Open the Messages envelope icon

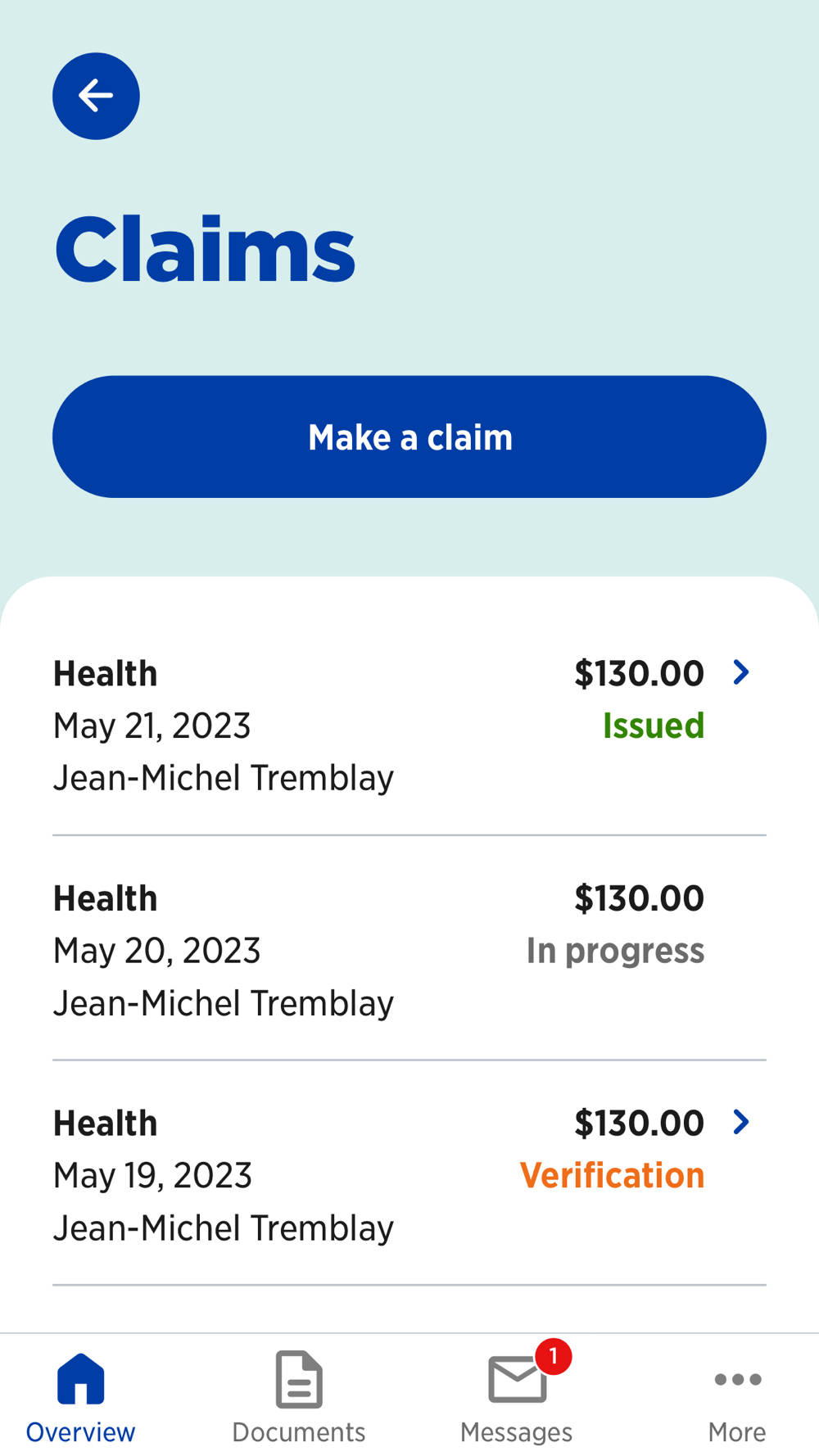click(x=517, y=1379)
